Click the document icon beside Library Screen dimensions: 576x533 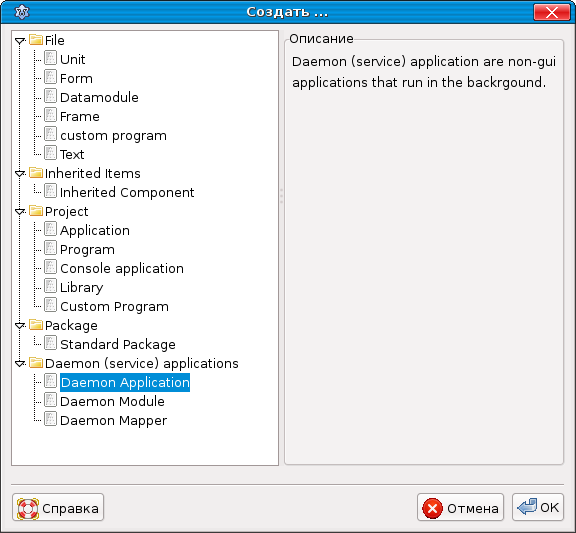[50, 286]
